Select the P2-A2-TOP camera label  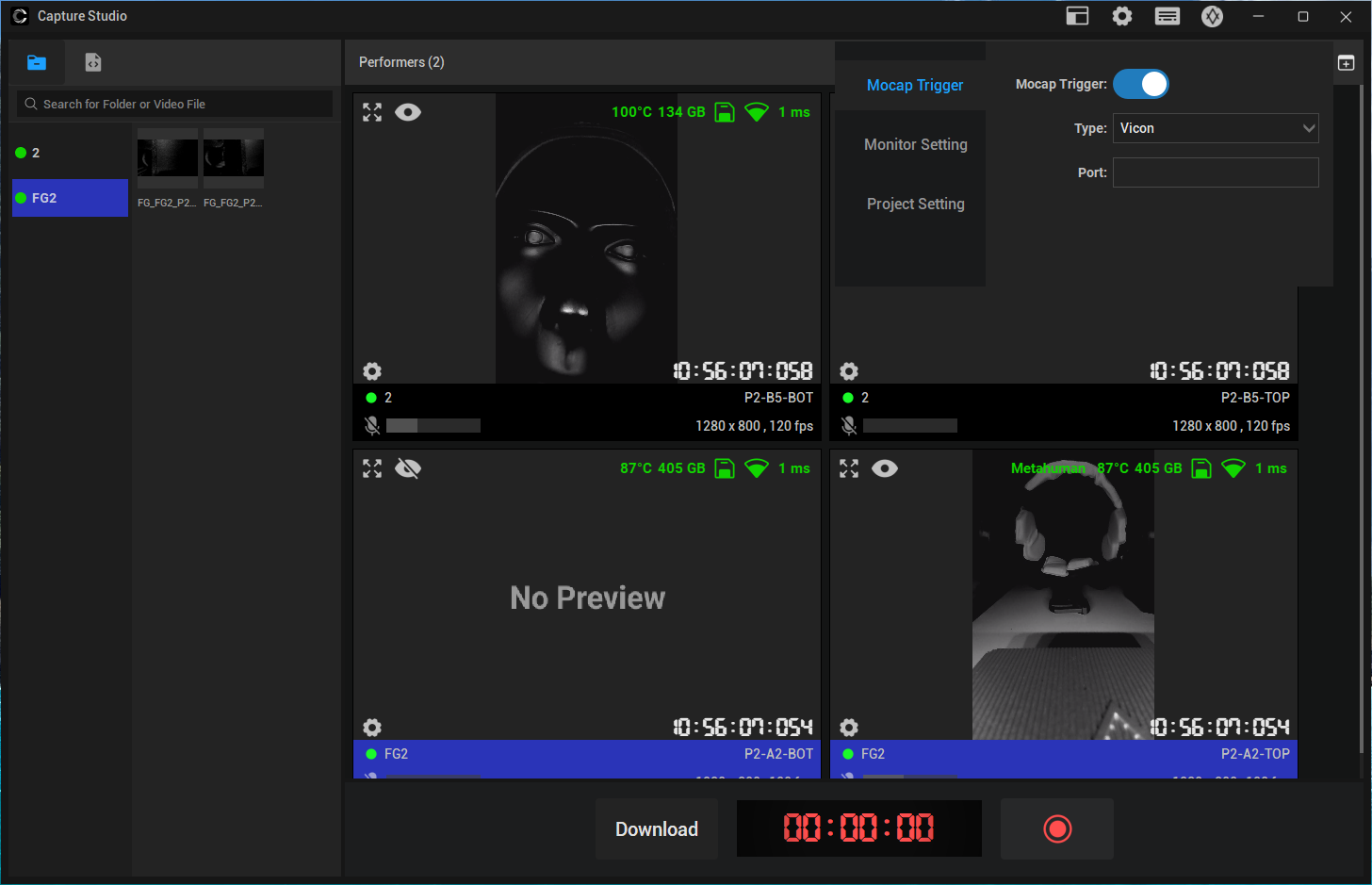1255,754
